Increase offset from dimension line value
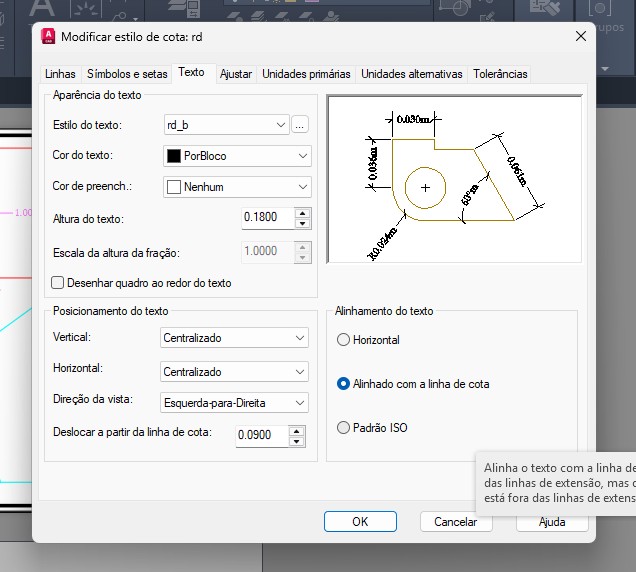This screenshot has height=572, width=636. [x=295, y=430]
